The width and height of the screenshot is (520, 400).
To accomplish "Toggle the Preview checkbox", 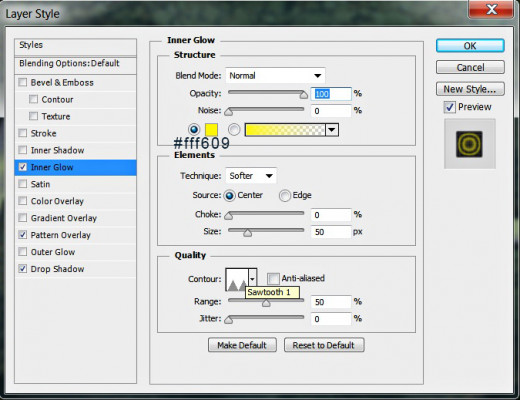I will [450, 107].
